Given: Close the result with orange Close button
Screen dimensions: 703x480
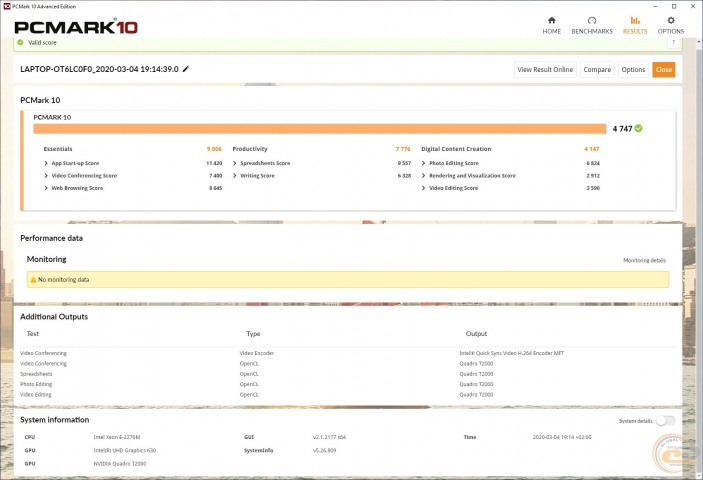Looking at the screenshot, I should tap(664, 69).
